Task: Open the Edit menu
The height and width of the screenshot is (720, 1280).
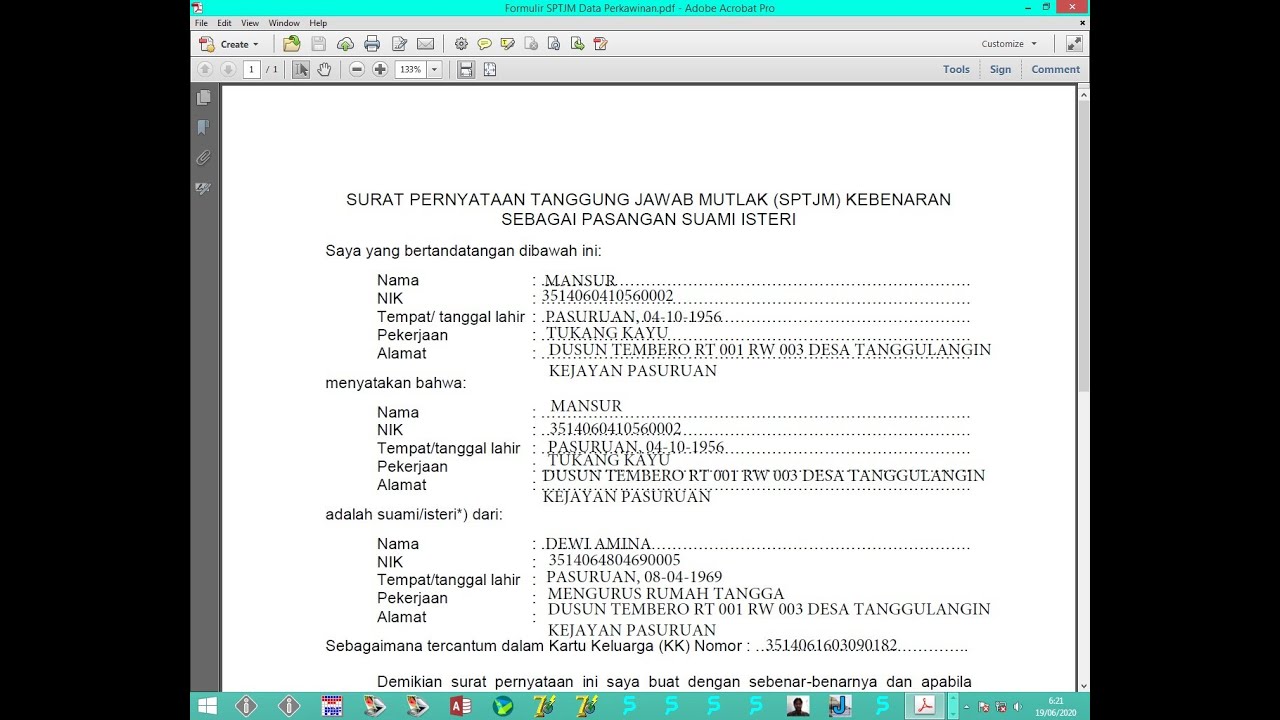Action: 224,23
